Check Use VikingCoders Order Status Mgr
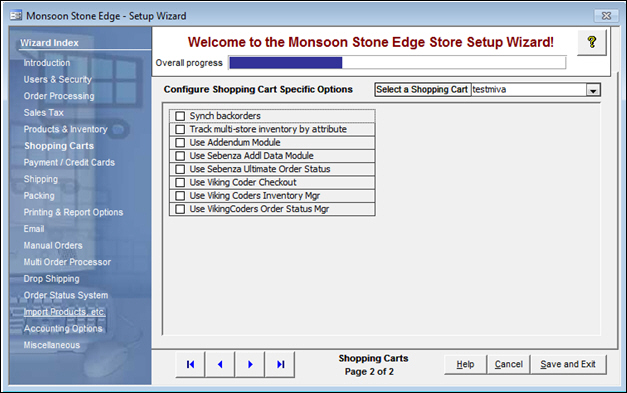Viewport: 627px width, 393px height. click(180, 209)
